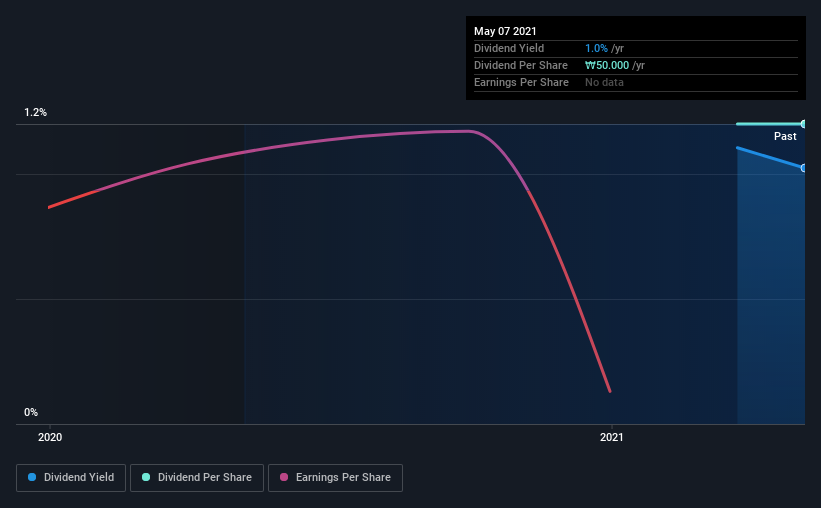Screen dimensions: 821x508
Task: Select the 2021 x-axis label
Action: point(612,437)
